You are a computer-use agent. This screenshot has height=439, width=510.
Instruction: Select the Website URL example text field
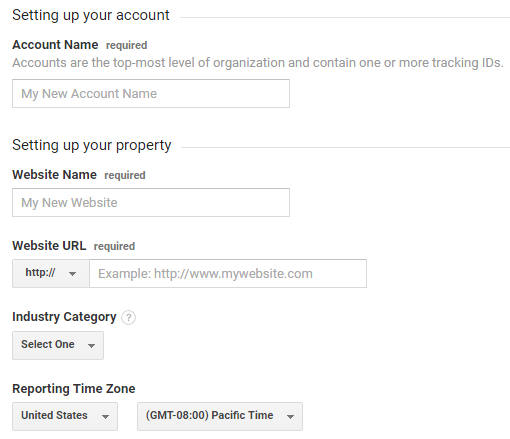[x=228, y=273]
